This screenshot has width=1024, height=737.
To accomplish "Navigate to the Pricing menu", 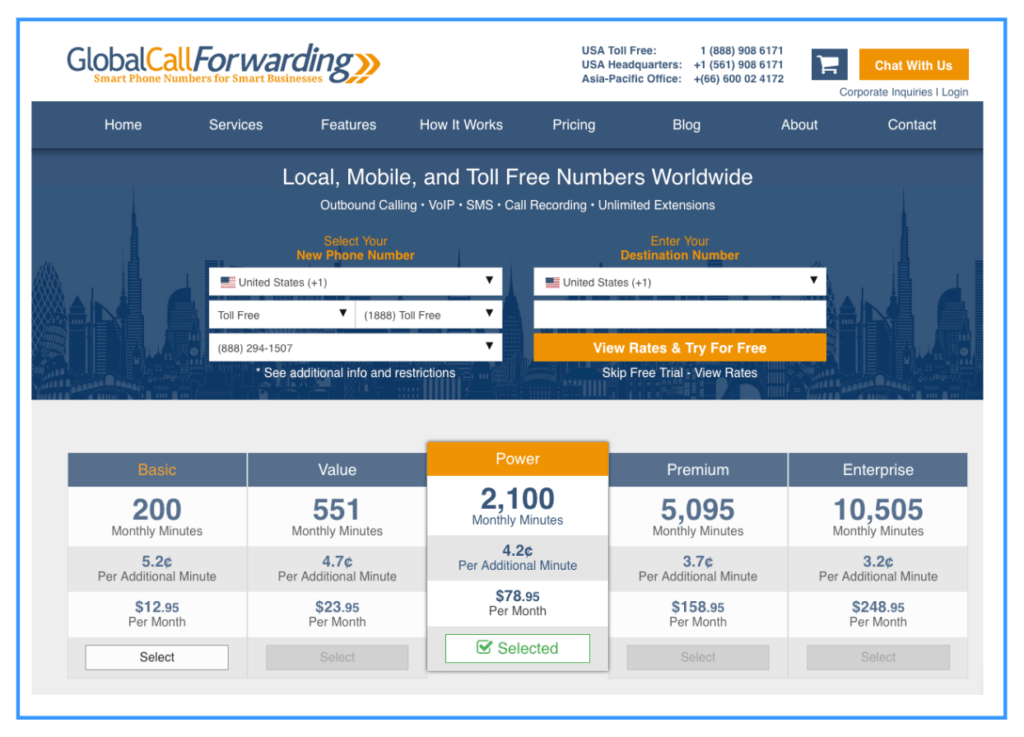I will pyautogui.click(x=573, y=124).
